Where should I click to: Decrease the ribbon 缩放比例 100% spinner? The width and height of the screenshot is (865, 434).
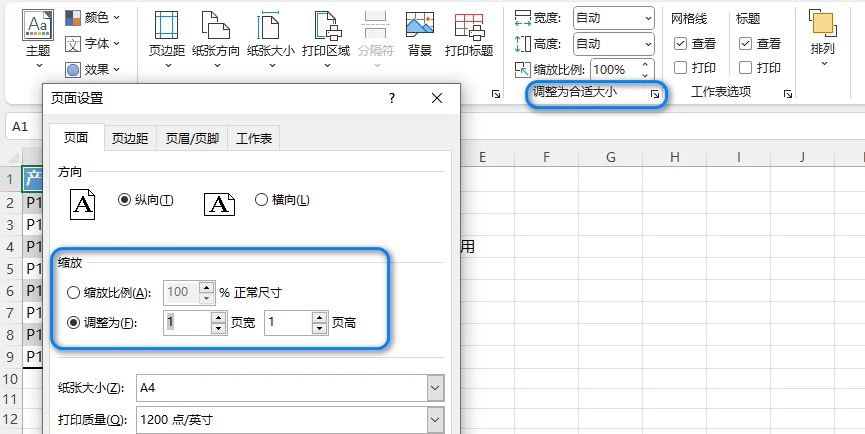click(x=645, y=74)
